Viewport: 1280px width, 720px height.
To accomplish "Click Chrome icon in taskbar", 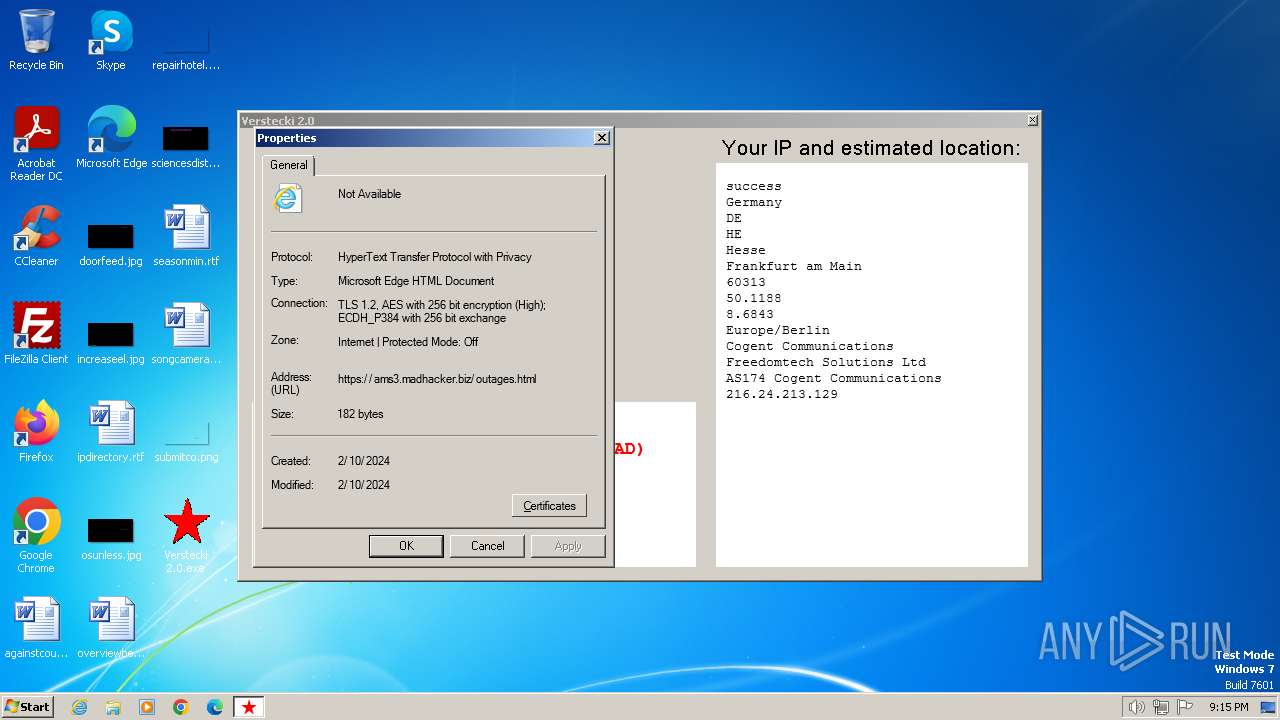I will pyautogui.click(x=181, y=707).
